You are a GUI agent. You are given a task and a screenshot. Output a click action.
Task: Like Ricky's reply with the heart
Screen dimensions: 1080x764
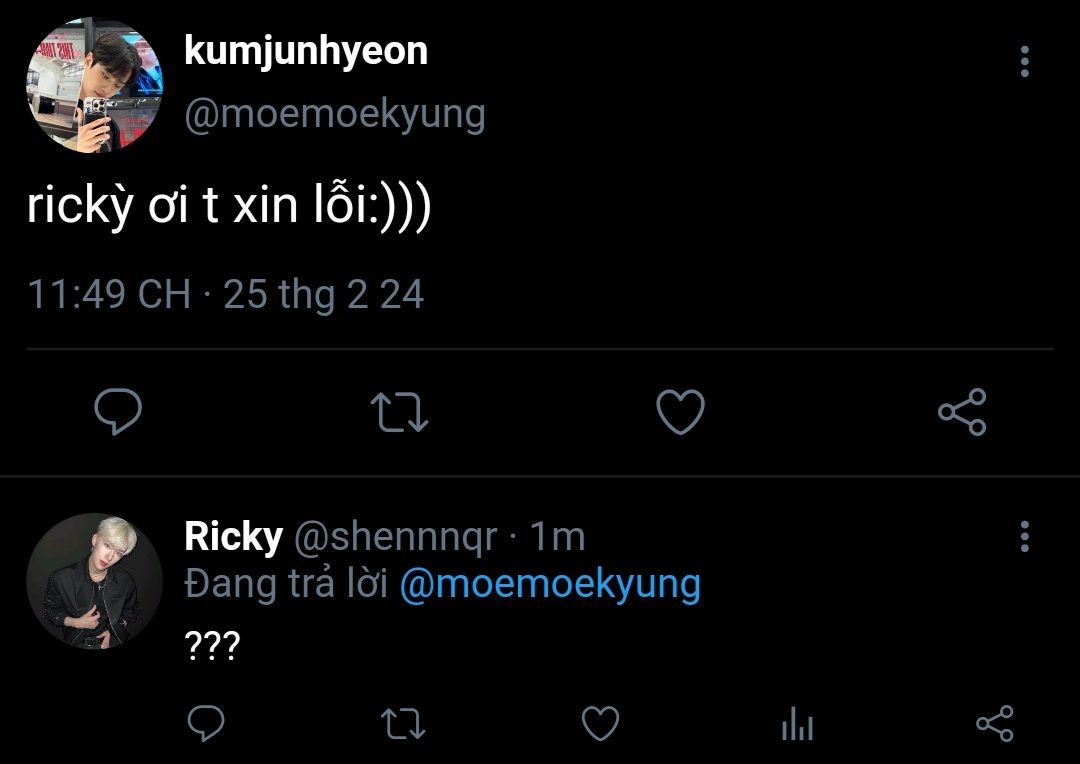coord(601,724)
